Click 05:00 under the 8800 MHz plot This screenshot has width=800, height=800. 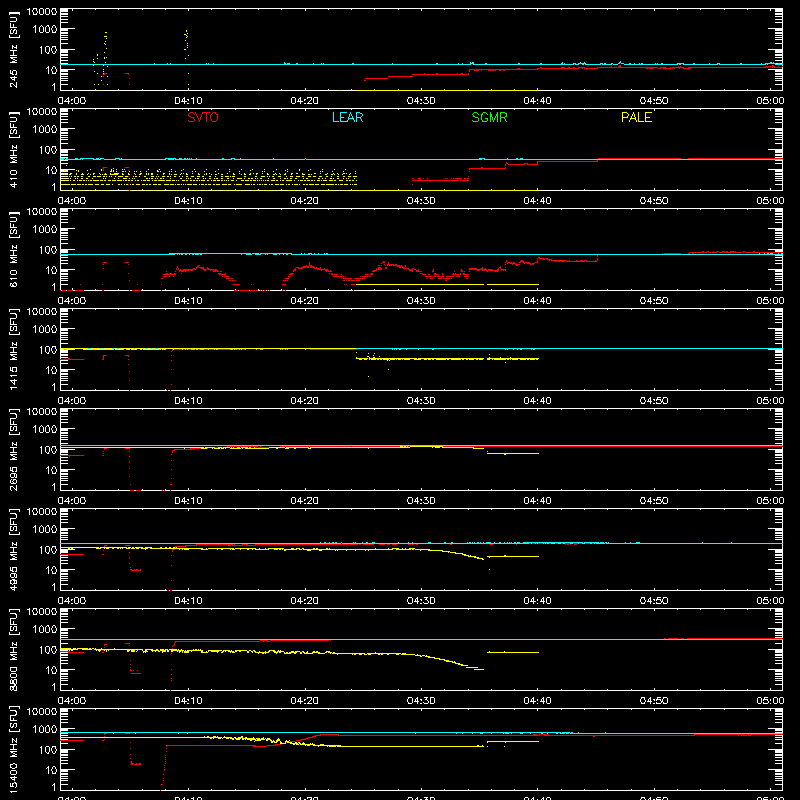click(770, 701)
